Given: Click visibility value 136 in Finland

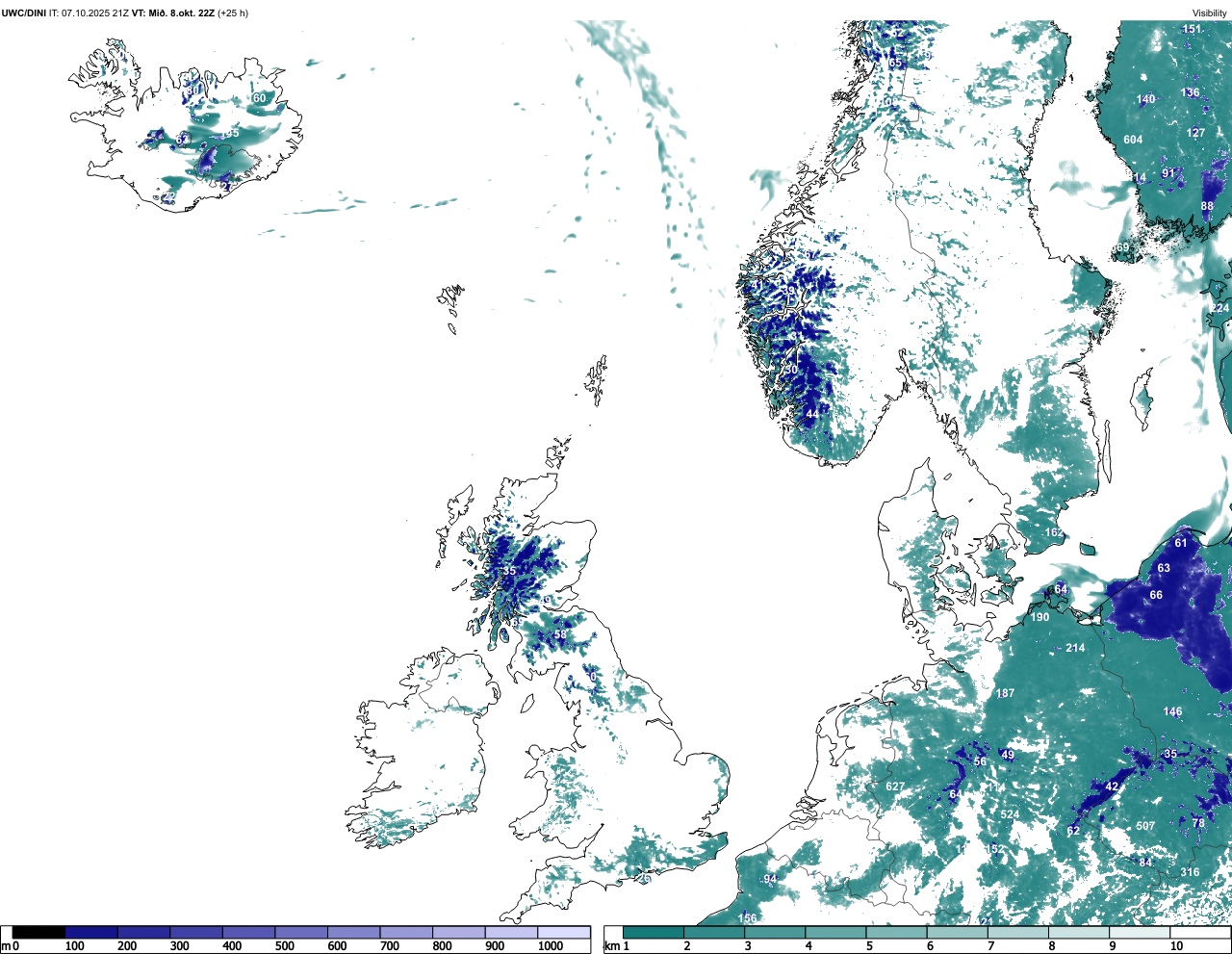Looking at the screenshot, I should click(x=1191, y=92).
